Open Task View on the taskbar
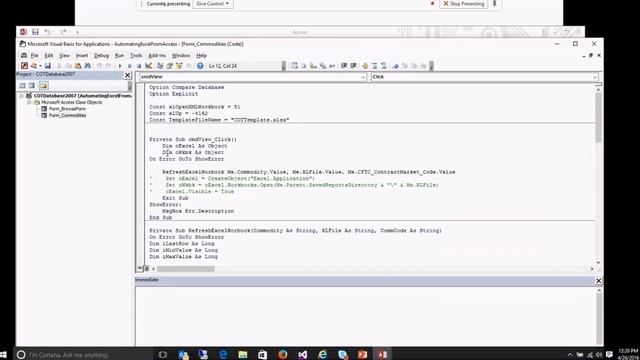This screenshot has height=360, width=640. click(x=162, y=354)
